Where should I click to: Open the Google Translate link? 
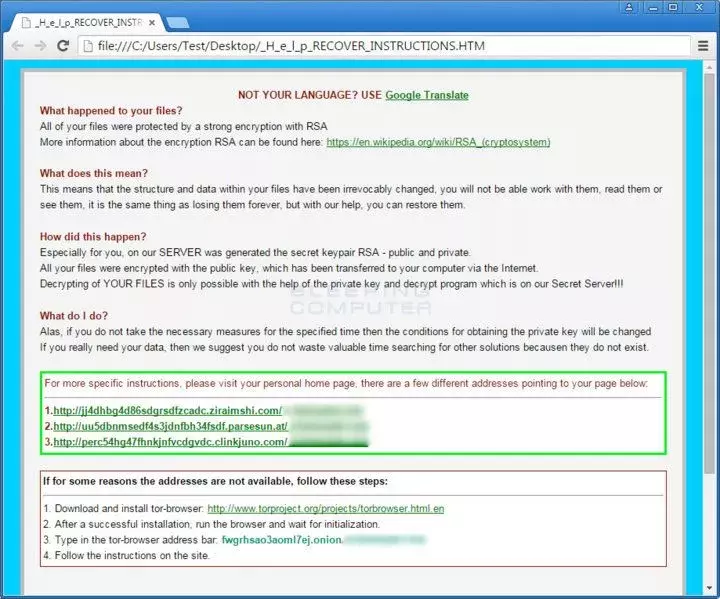click(427, 95)
